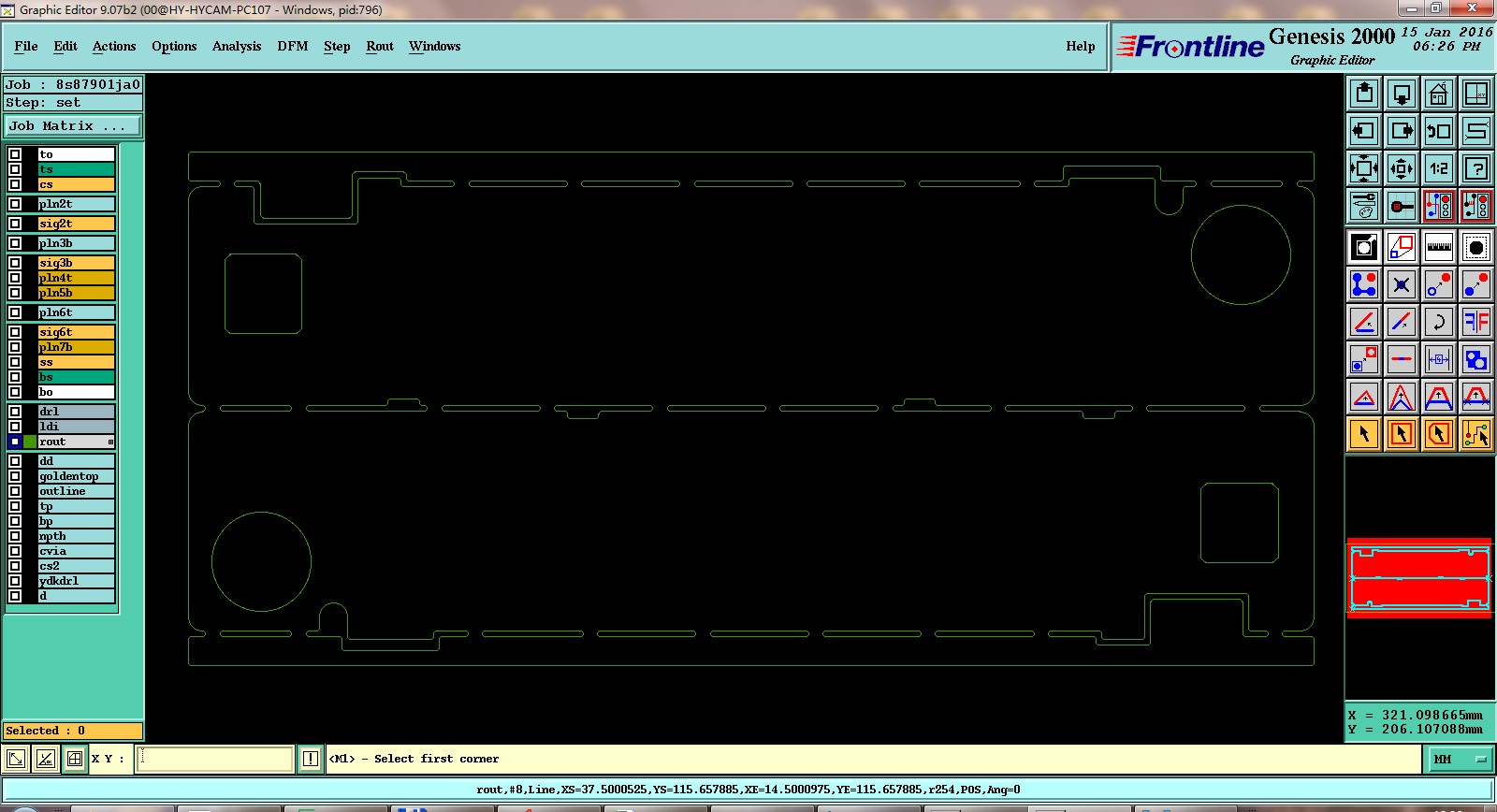The width and height of the screenshot is (1497, 812).
Task: Click the curved arrow rotate icon
Action: tap(1439, 322)
